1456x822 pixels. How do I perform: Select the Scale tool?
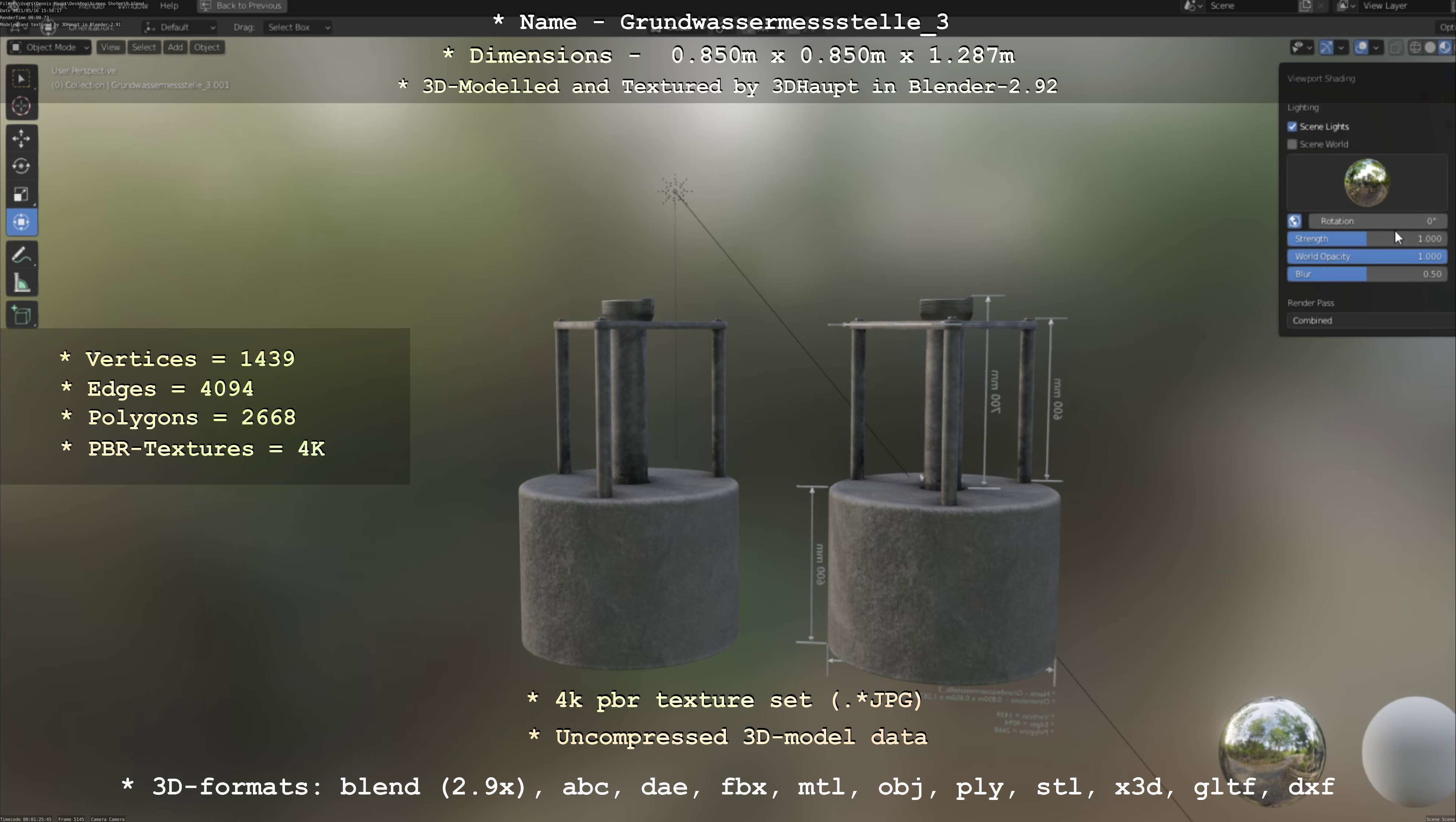click(21, 194)
